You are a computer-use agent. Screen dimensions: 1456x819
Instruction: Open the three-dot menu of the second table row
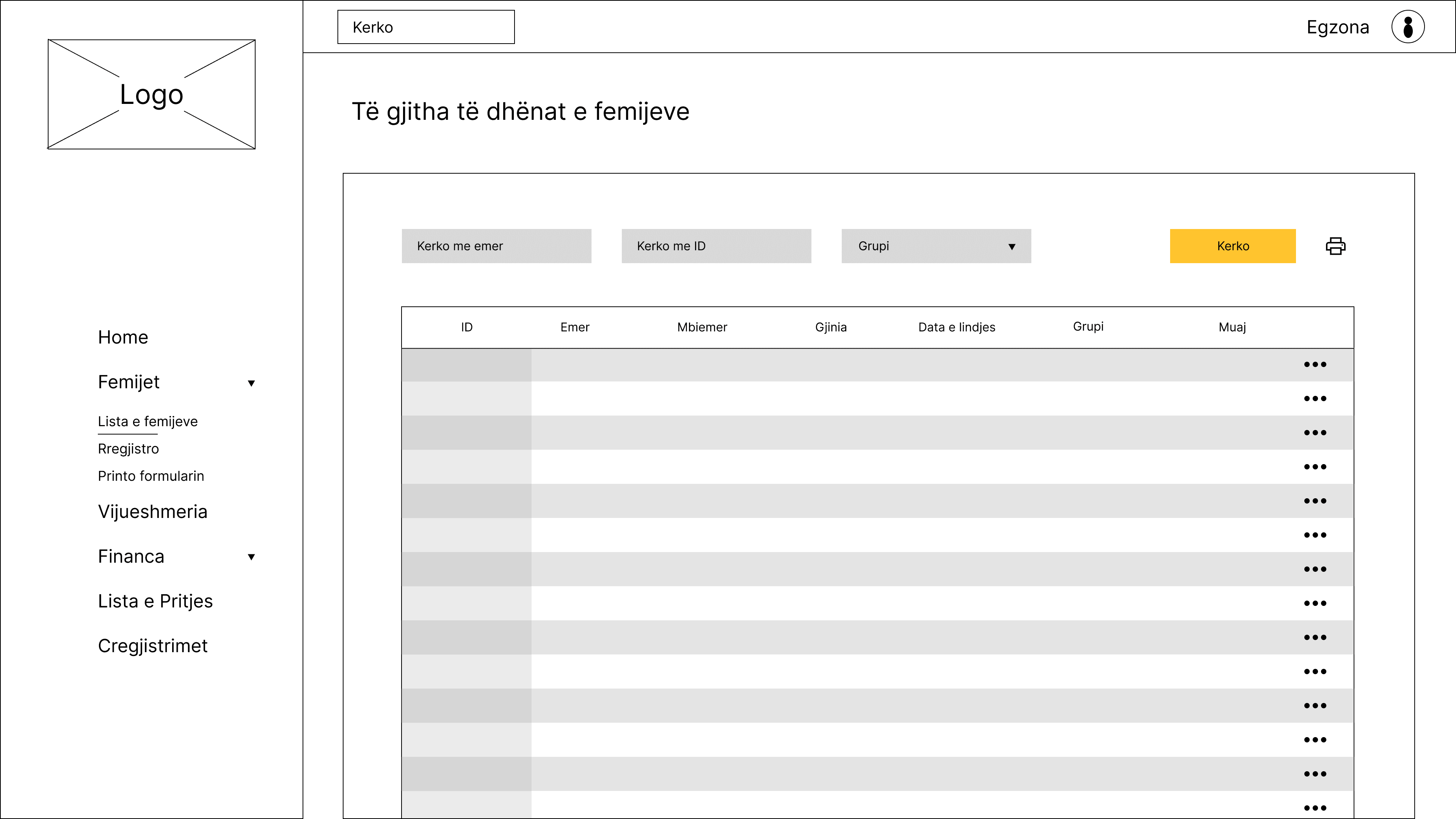[x=1315, y=399]
